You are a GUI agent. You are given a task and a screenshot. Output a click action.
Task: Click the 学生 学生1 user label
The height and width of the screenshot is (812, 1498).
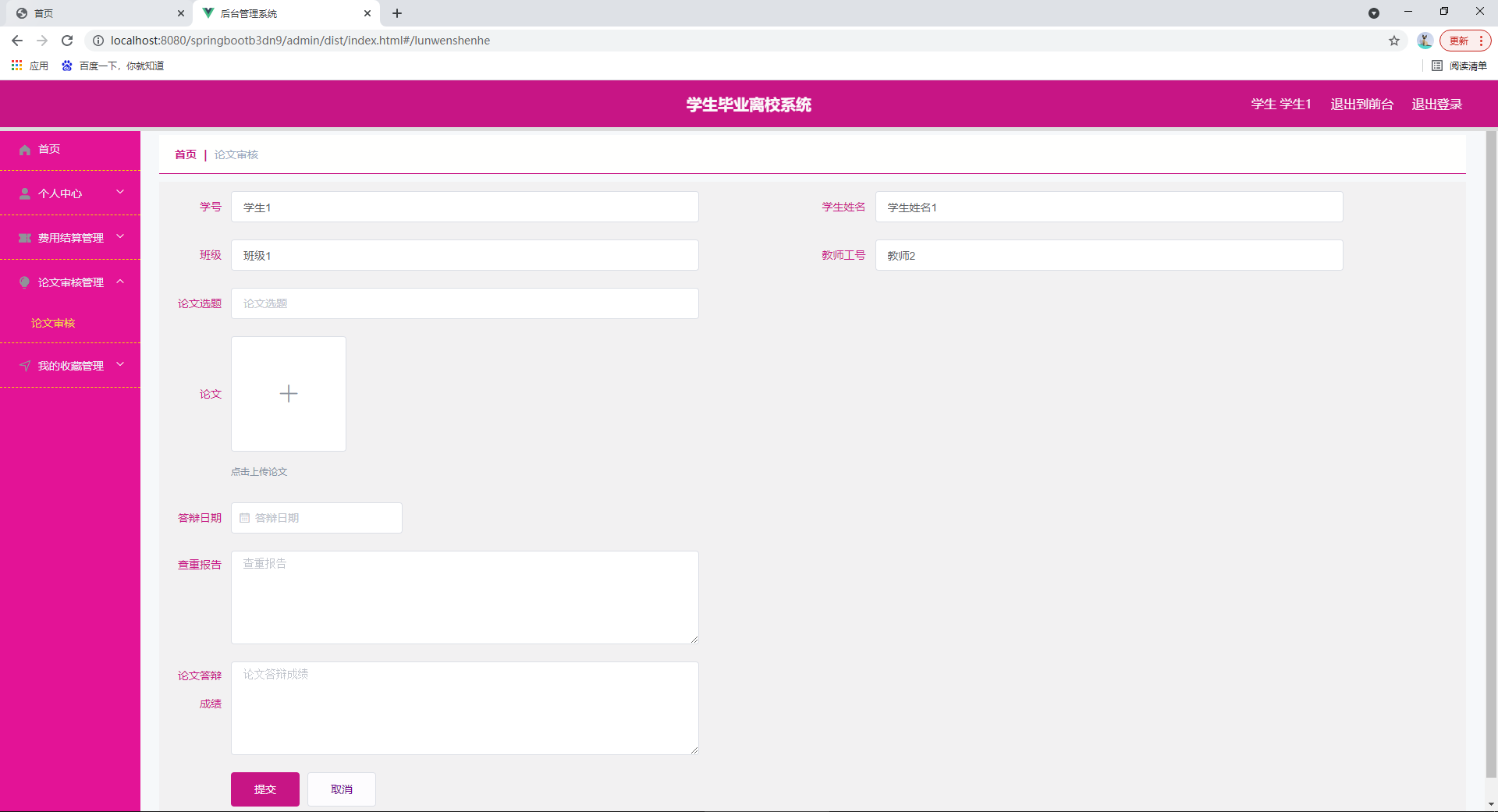[1281, 105]
